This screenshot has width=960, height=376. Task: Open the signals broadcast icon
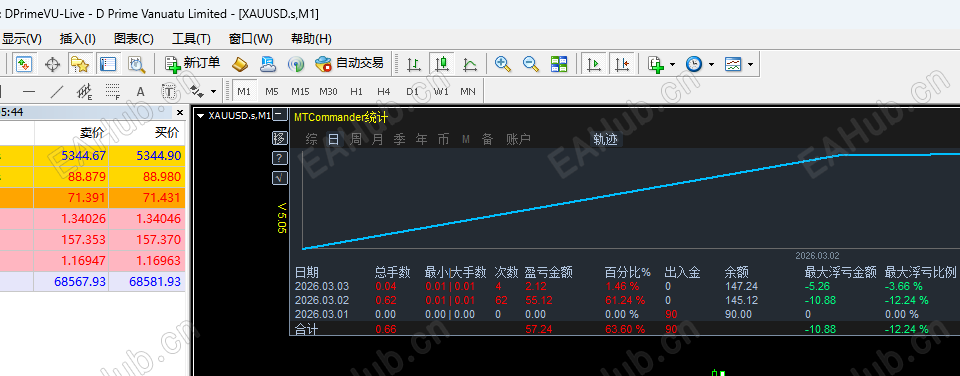pos(296,64)
